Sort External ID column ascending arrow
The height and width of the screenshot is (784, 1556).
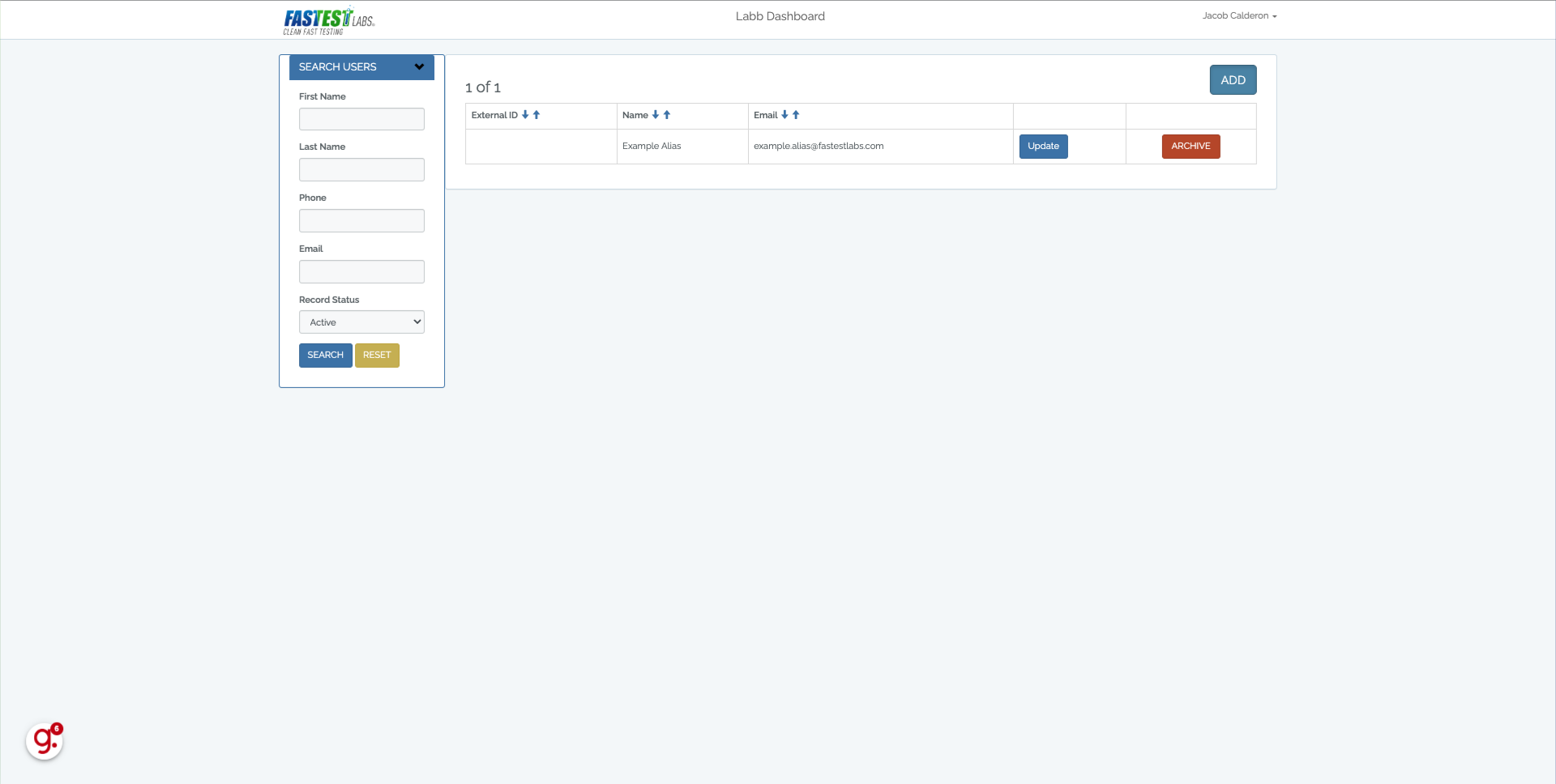(536, 115)
